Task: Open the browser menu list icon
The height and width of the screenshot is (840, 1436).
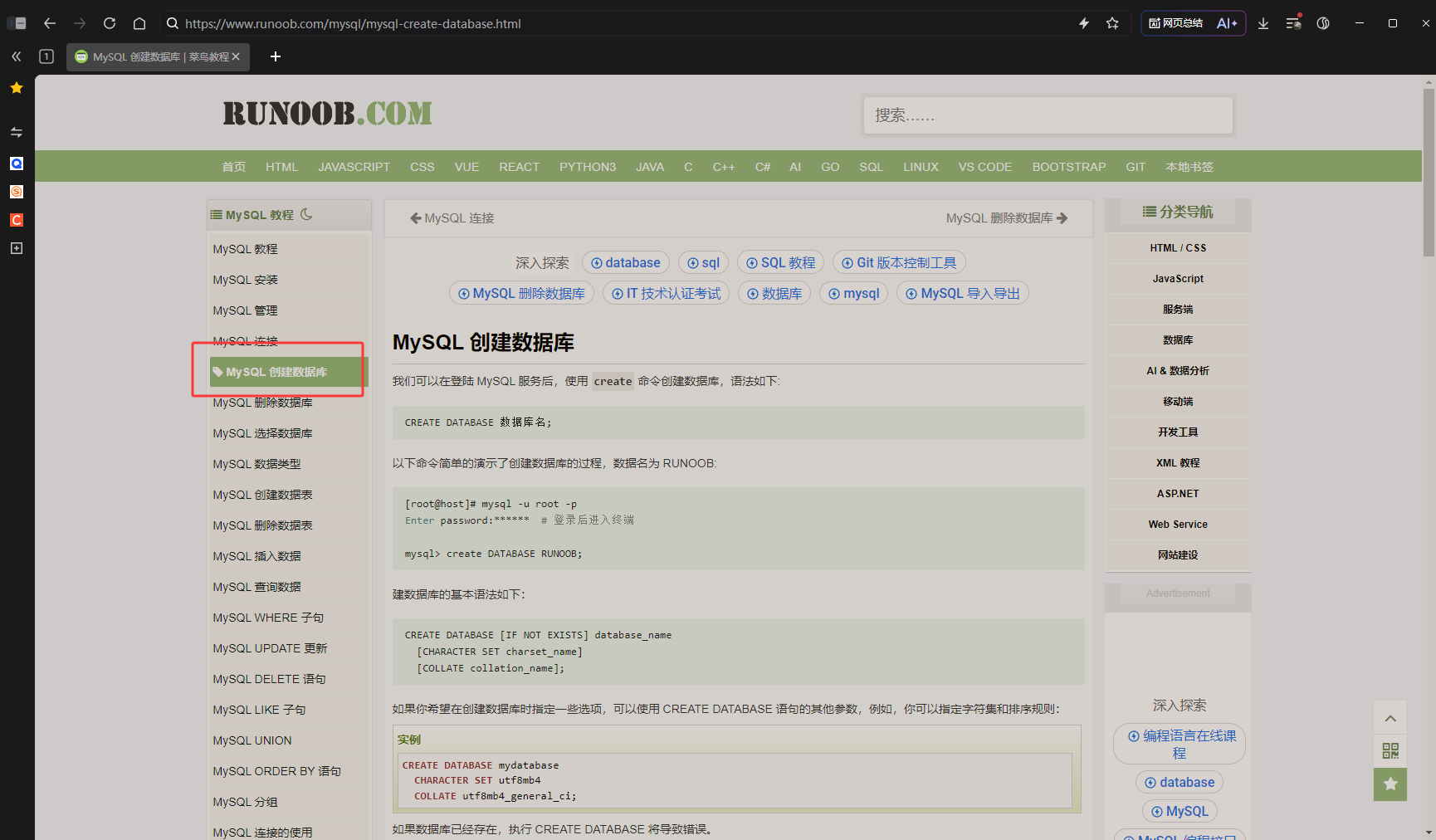Action: (1293, 23)
